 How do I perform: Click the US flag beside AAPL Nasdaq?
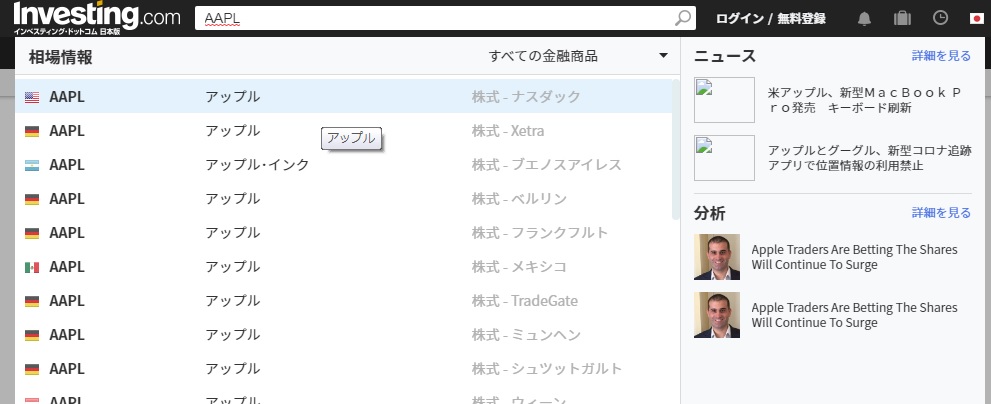[32, 97]
